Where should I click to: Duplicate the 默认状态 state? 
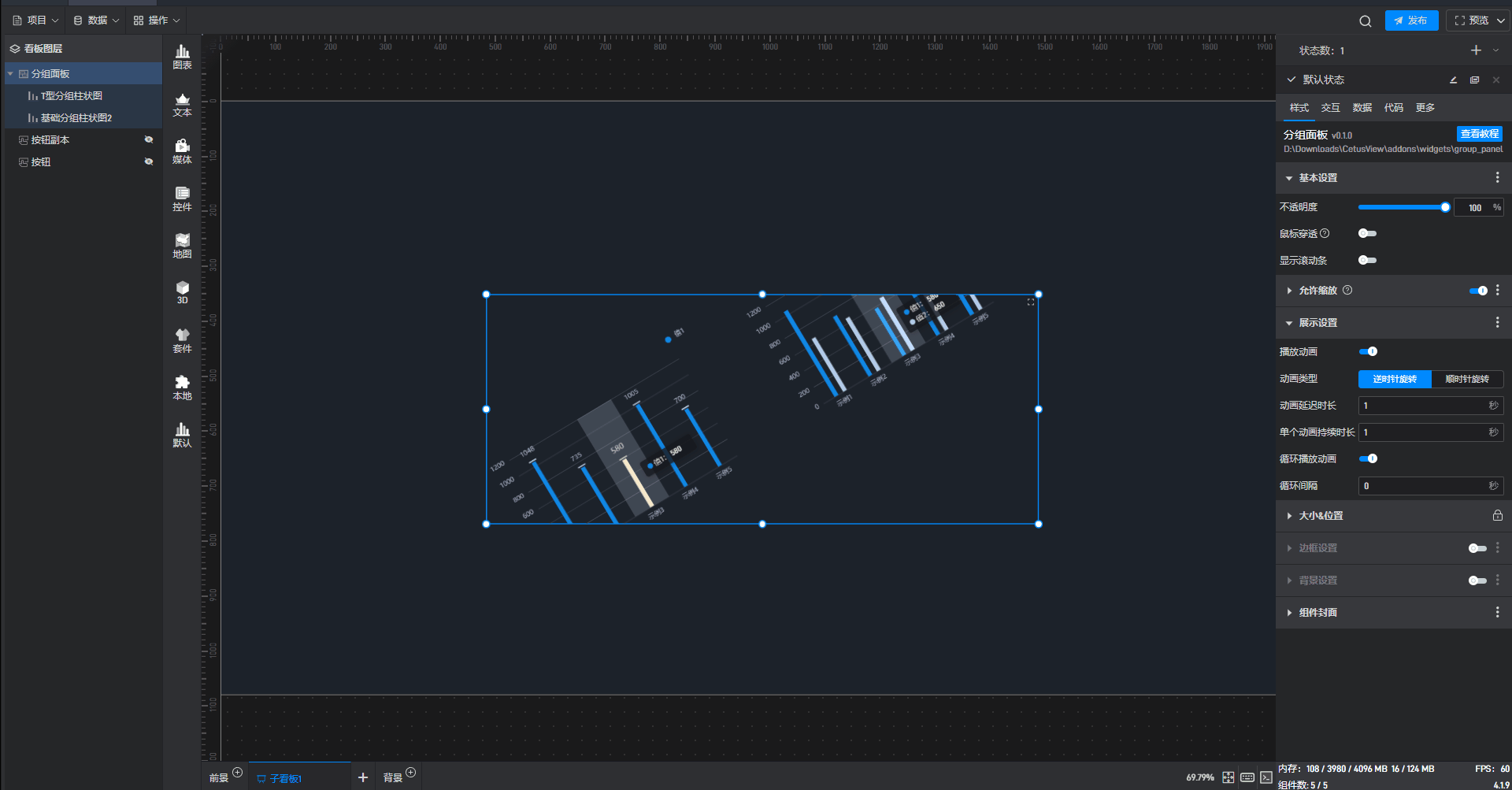click(x=1475, y=80)
